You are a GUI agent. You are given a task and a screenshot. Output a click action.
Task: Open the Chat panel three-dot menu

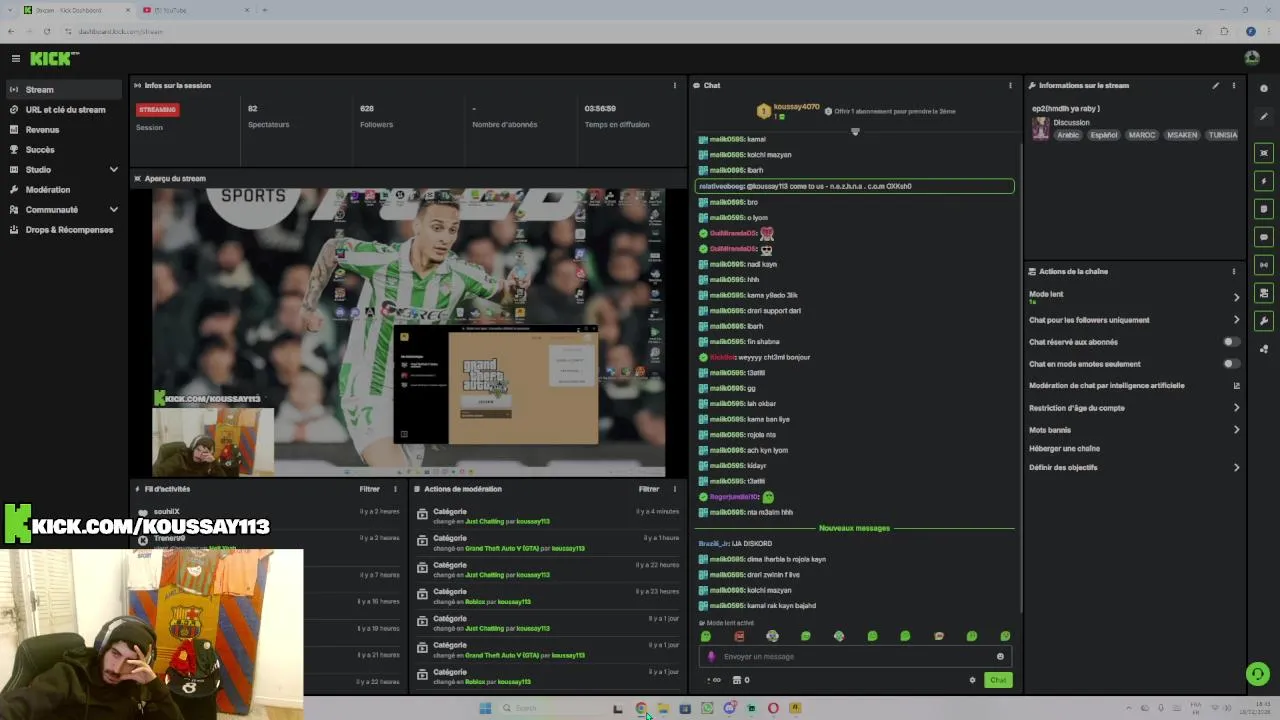(x=1010, y=85)
